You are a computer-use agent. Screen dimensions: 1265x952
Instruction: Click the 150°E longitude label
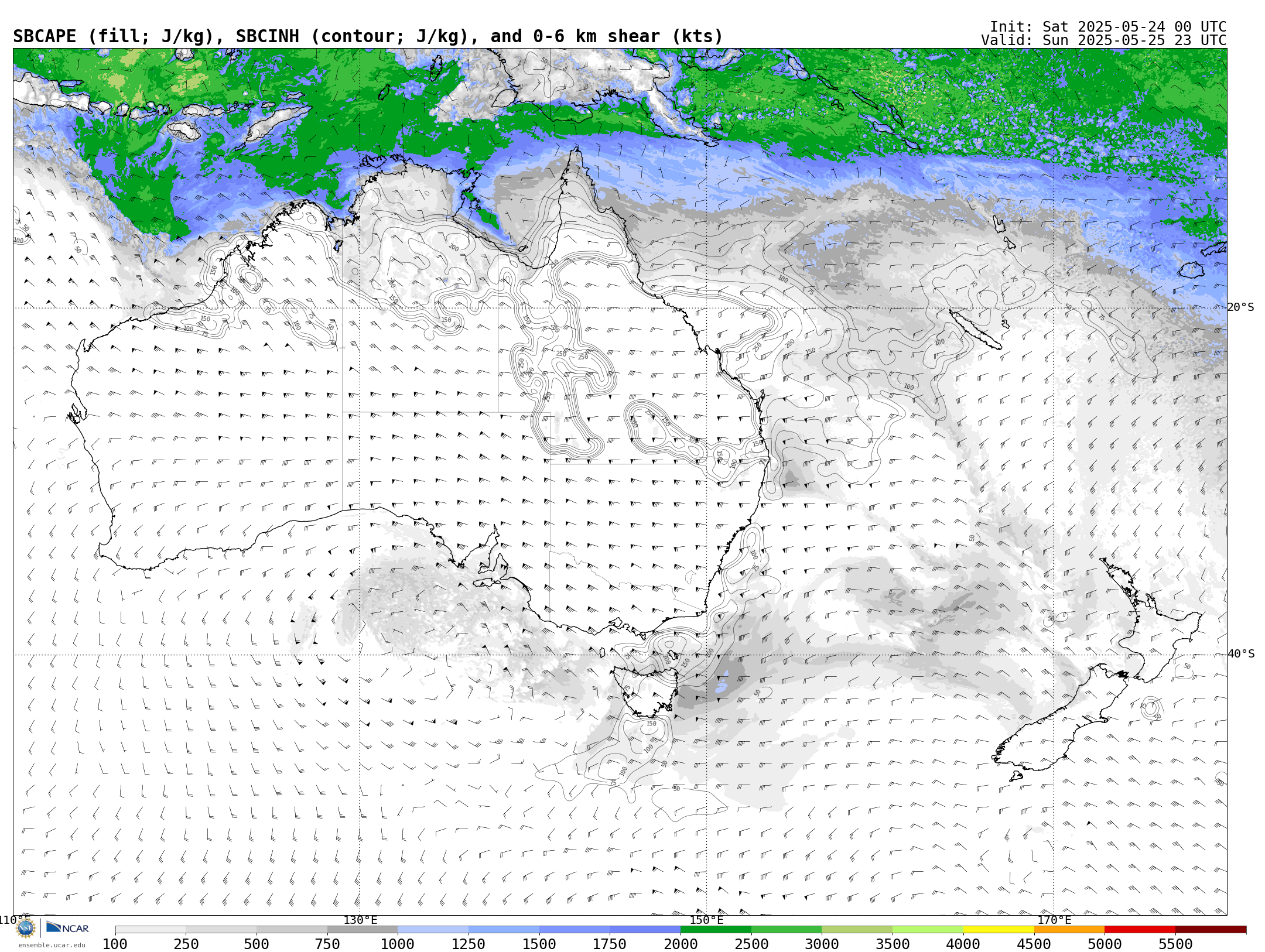(x=707, y=920)
